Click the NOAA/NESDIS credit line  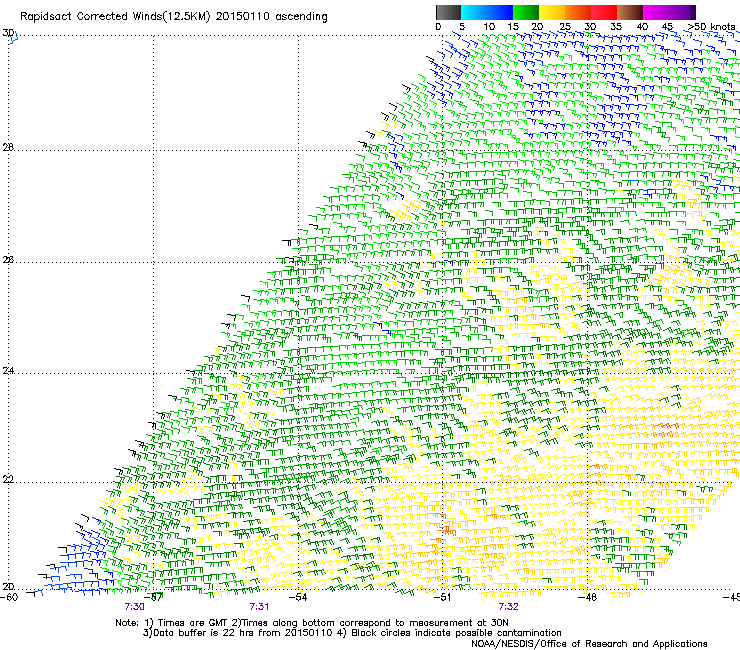pos(589,644)
